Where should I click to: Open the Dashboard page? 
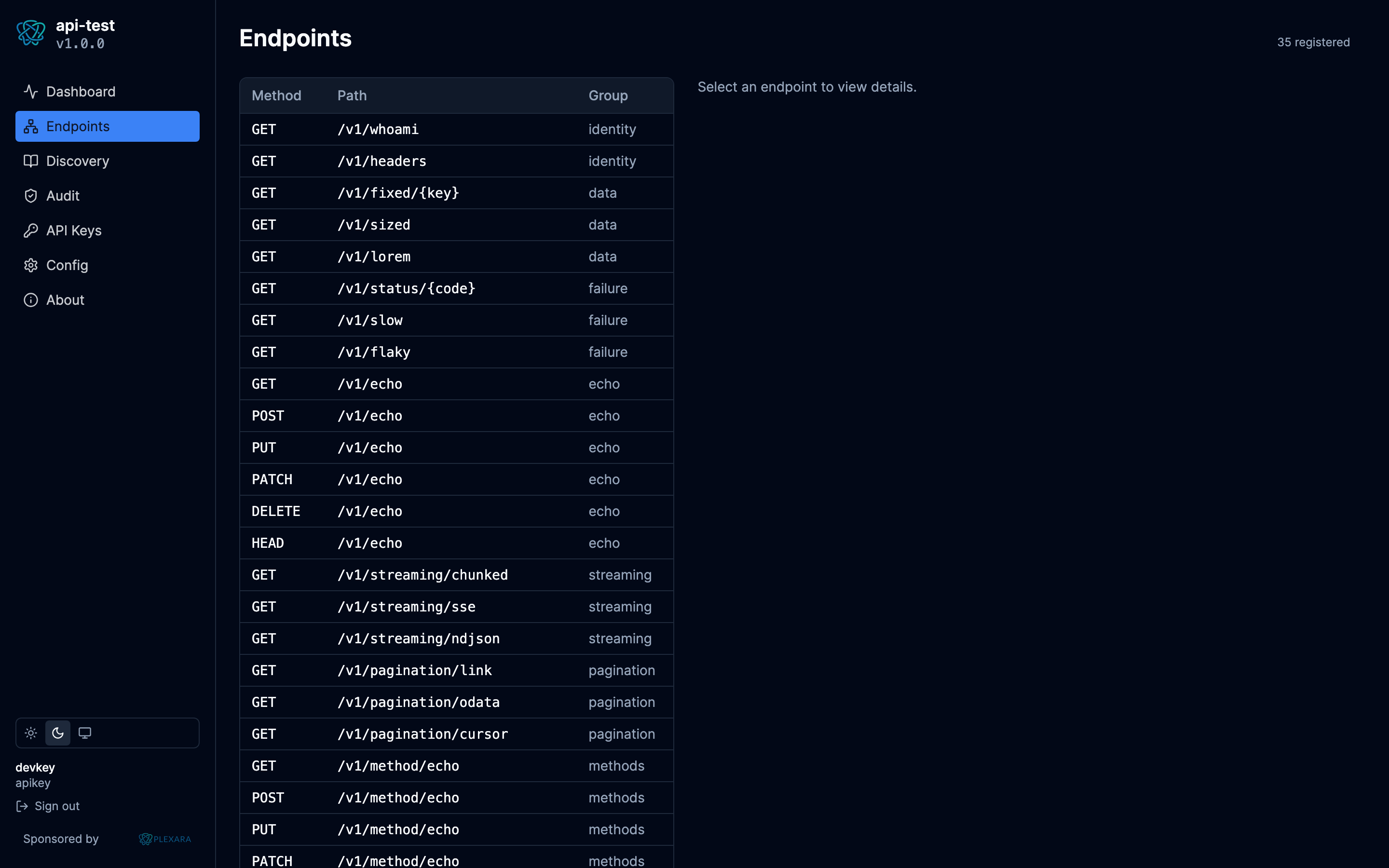[108, 92]
